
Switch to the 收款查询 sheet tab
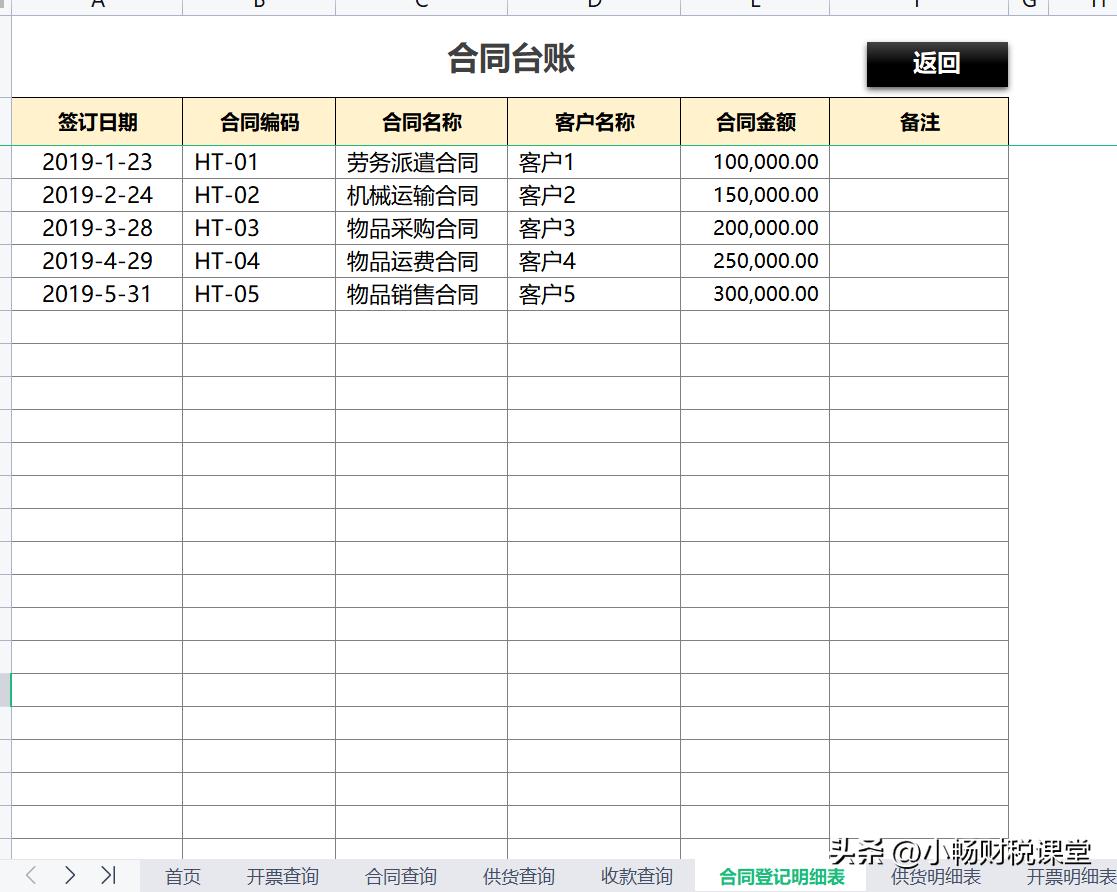click(635, 875)
